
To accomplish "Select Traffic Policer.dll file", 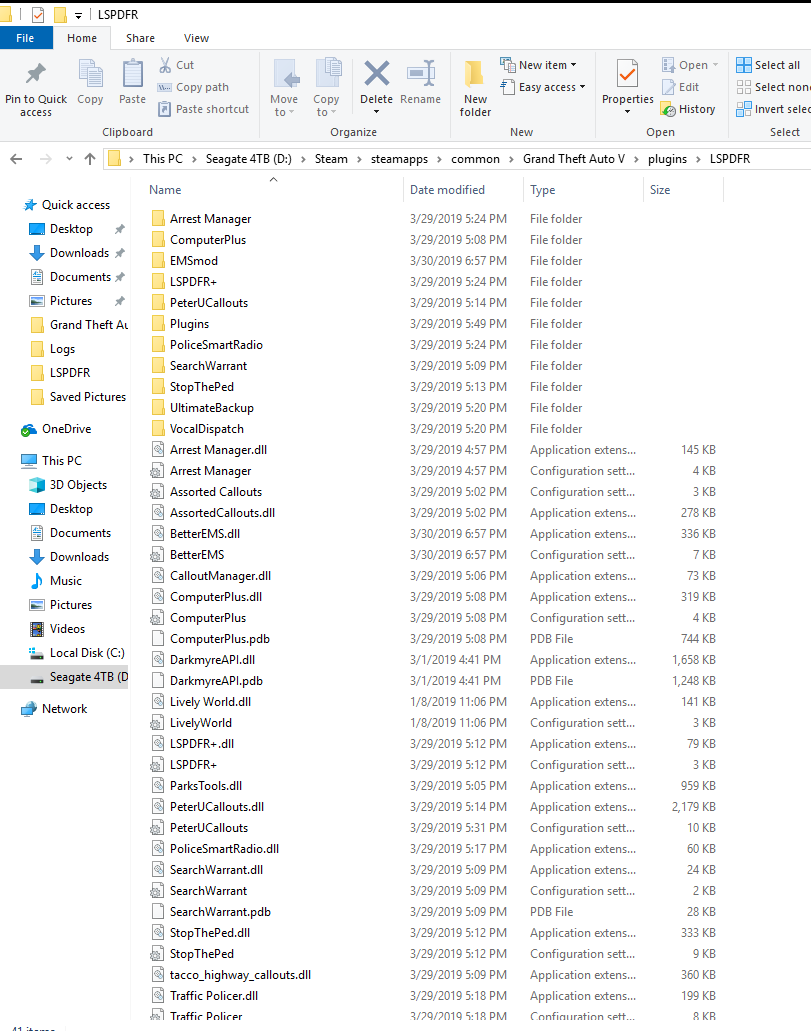I will pos(214,995).
